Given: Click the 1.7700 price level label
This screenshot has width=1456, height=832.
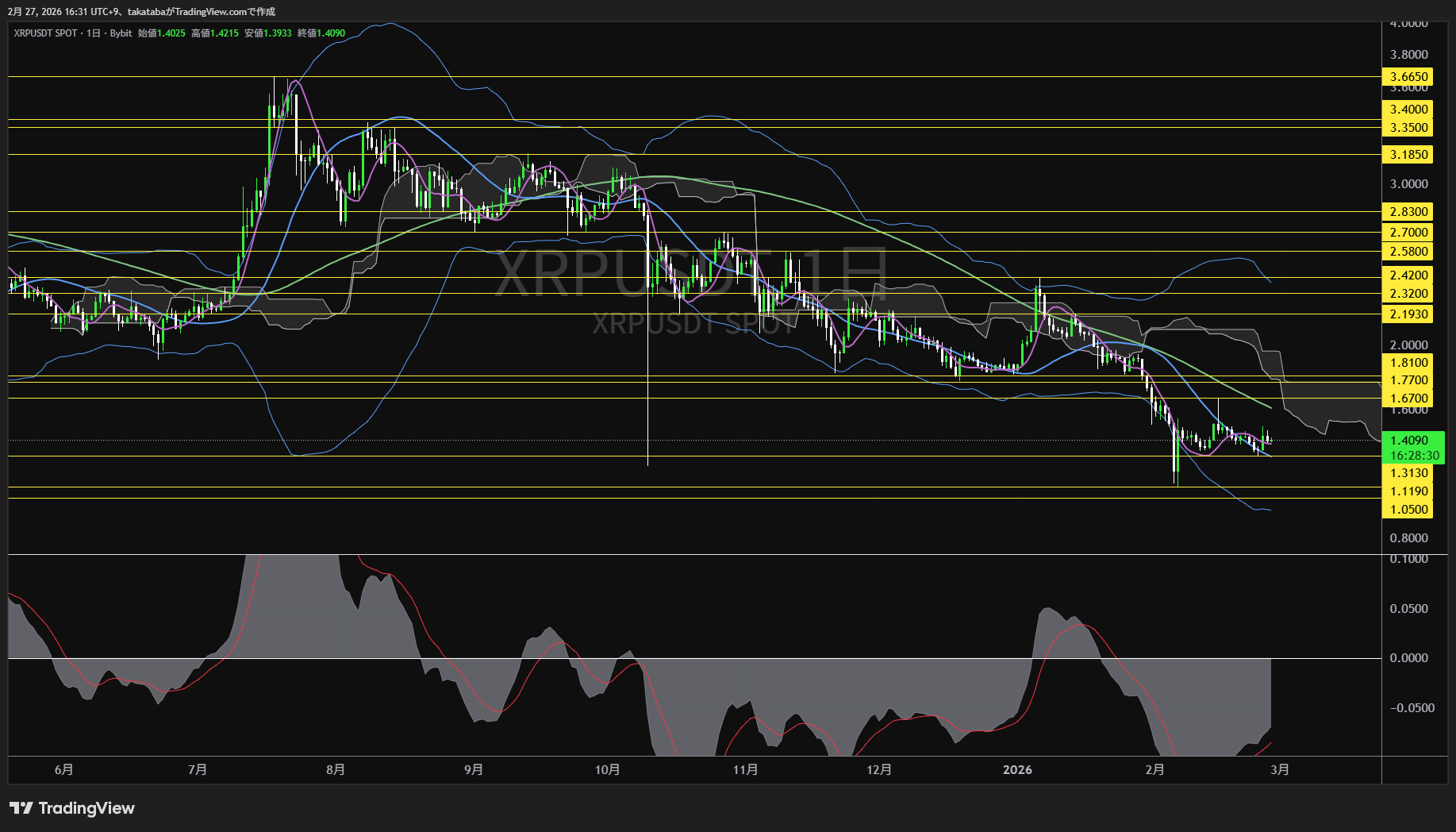Looking at the screenshot, I should pyautogui.click(x=1409, y=380).
